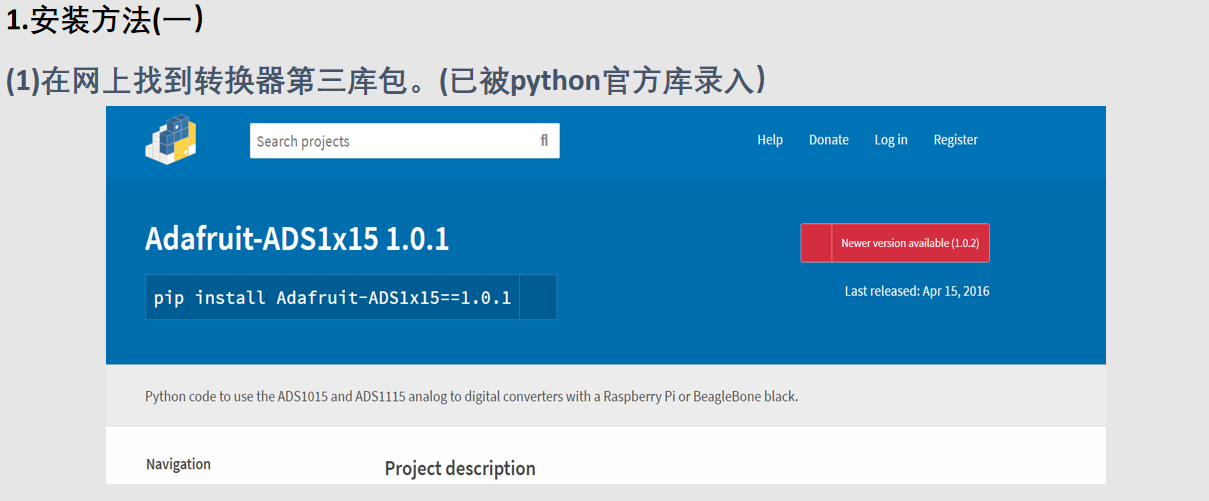Click the blank icon section of the red version button

(816, 243)
